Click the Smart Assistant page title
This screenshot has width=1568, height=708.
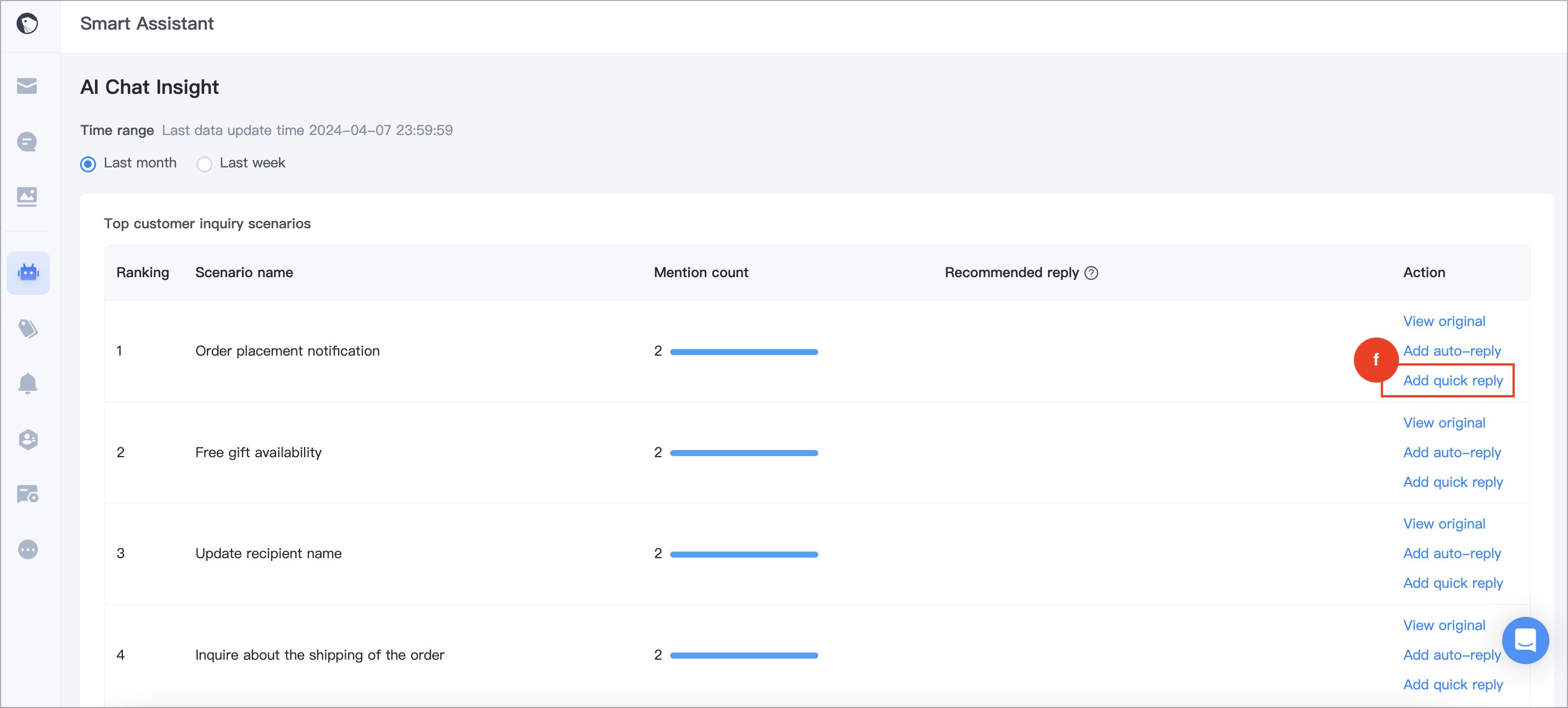147,24
